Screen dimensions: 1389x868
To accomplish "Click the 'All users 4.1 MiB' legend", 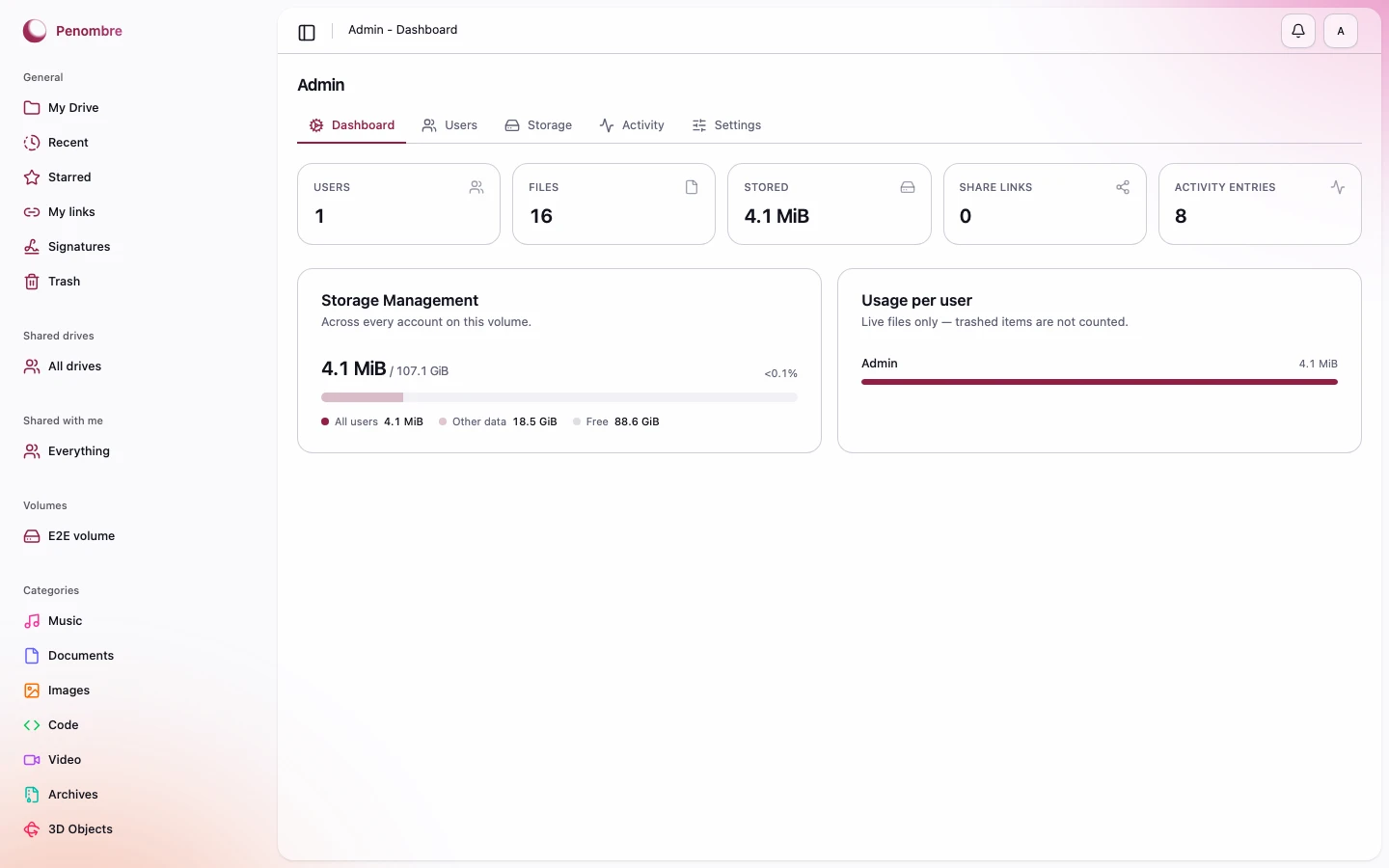I will coord(372,421).
